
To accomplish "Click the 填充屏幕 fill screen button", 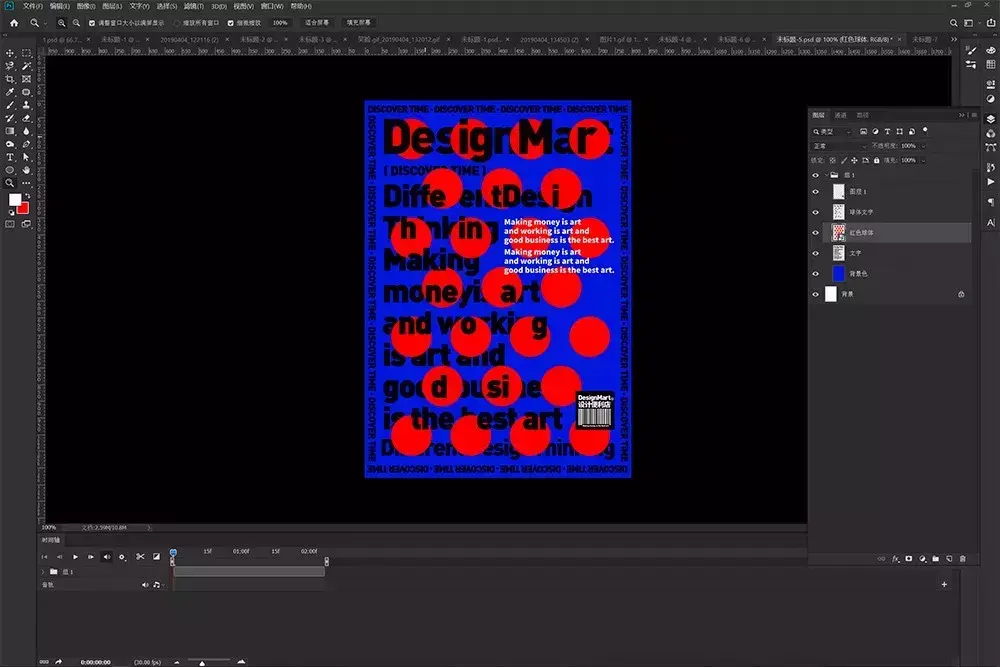I will coord(357,21).
